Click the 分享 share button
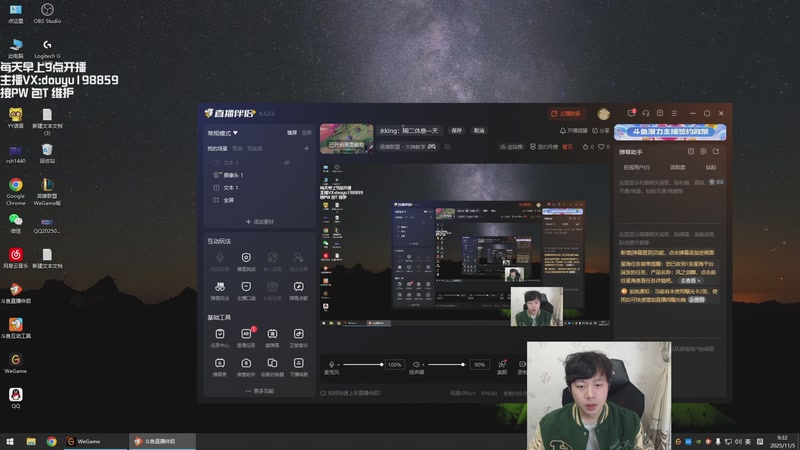The width and height of the screenshot is (800, 450). (601, 131)
